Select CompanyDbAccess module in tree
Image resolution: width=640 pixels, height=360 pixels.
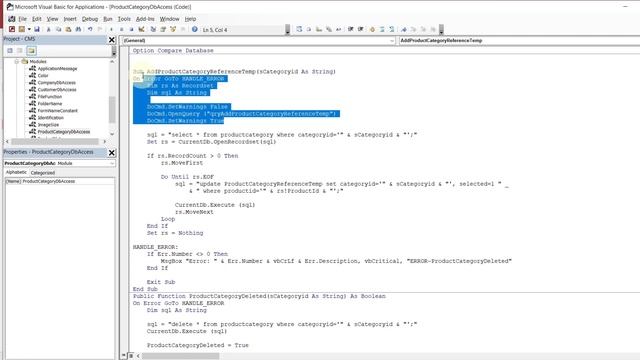(56, 82)
